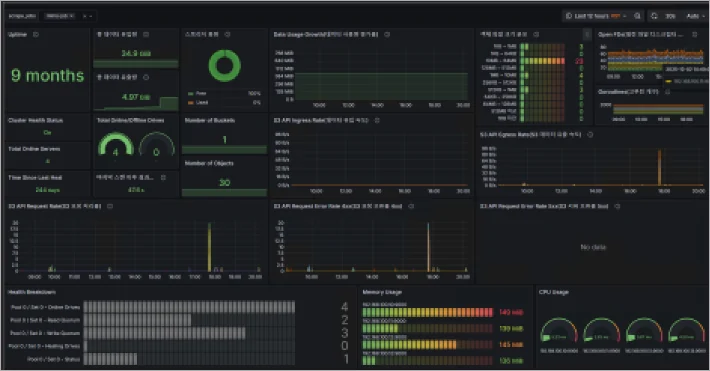Click the info icon on the 4.97 GiB panel

tap(146, 77)
